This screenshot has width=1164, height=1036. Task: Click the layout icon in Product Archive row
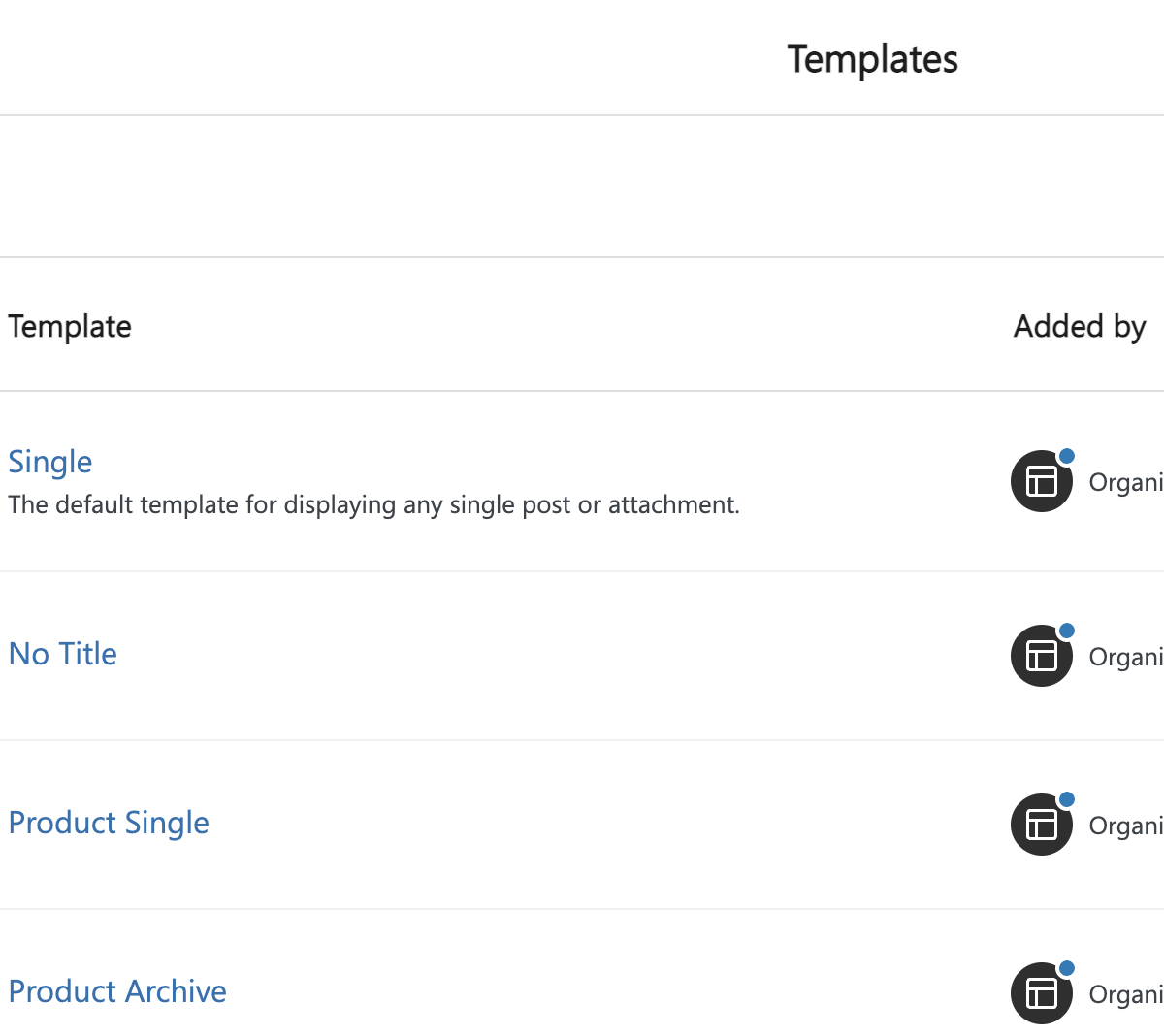[x=1042, y=993]
